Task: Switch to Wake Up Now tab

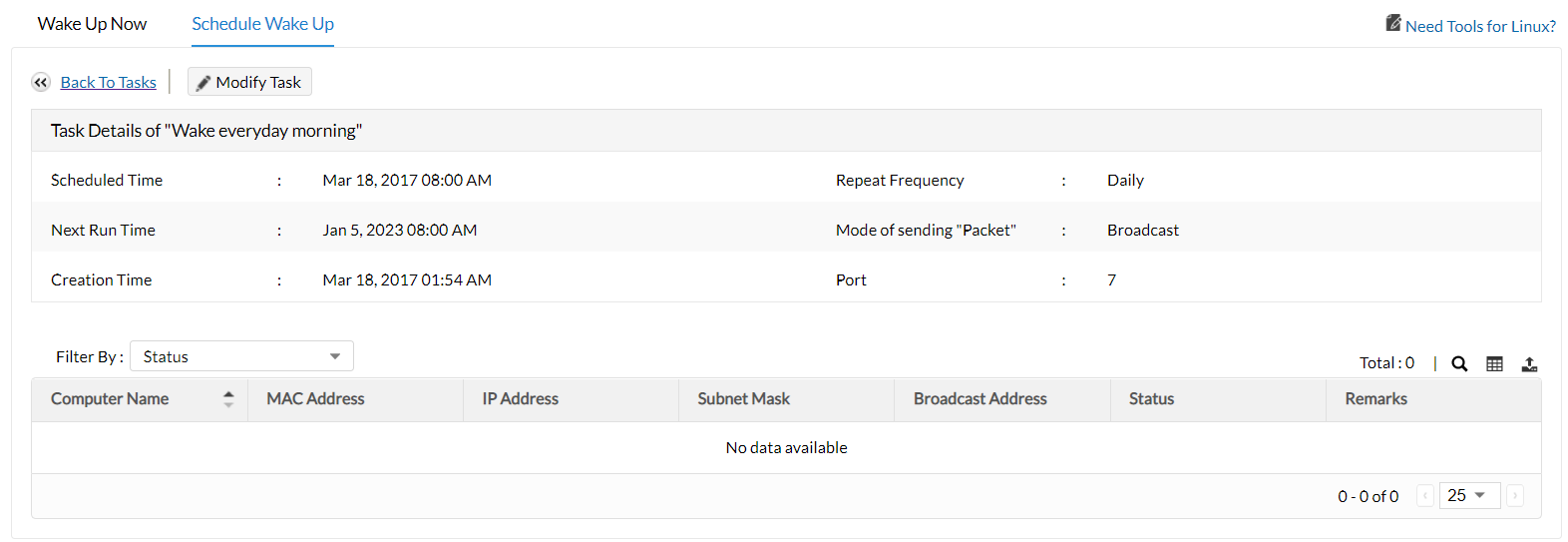Action: (x=92, y=24)
